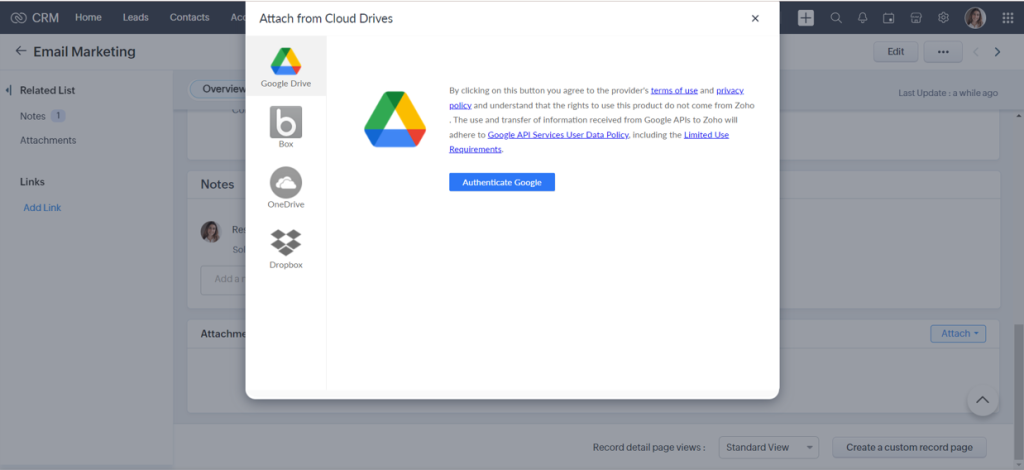
Task: Go back using the arrow beside Email Marketing
Action: tap(21, 51)
